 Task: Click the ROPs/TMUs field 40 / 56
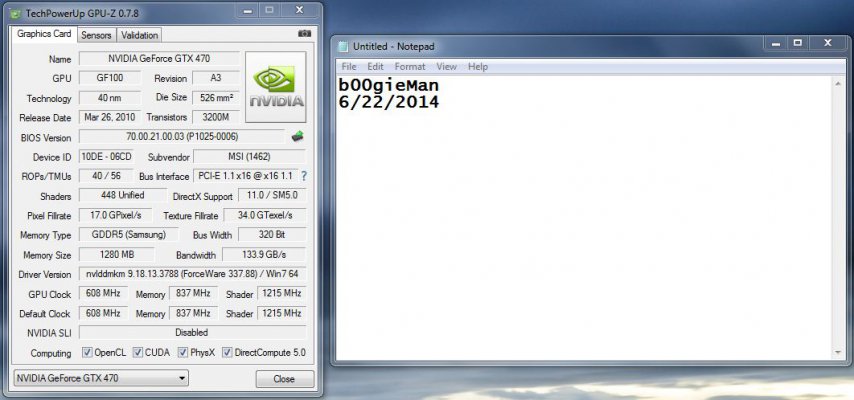tap(106, 176)
